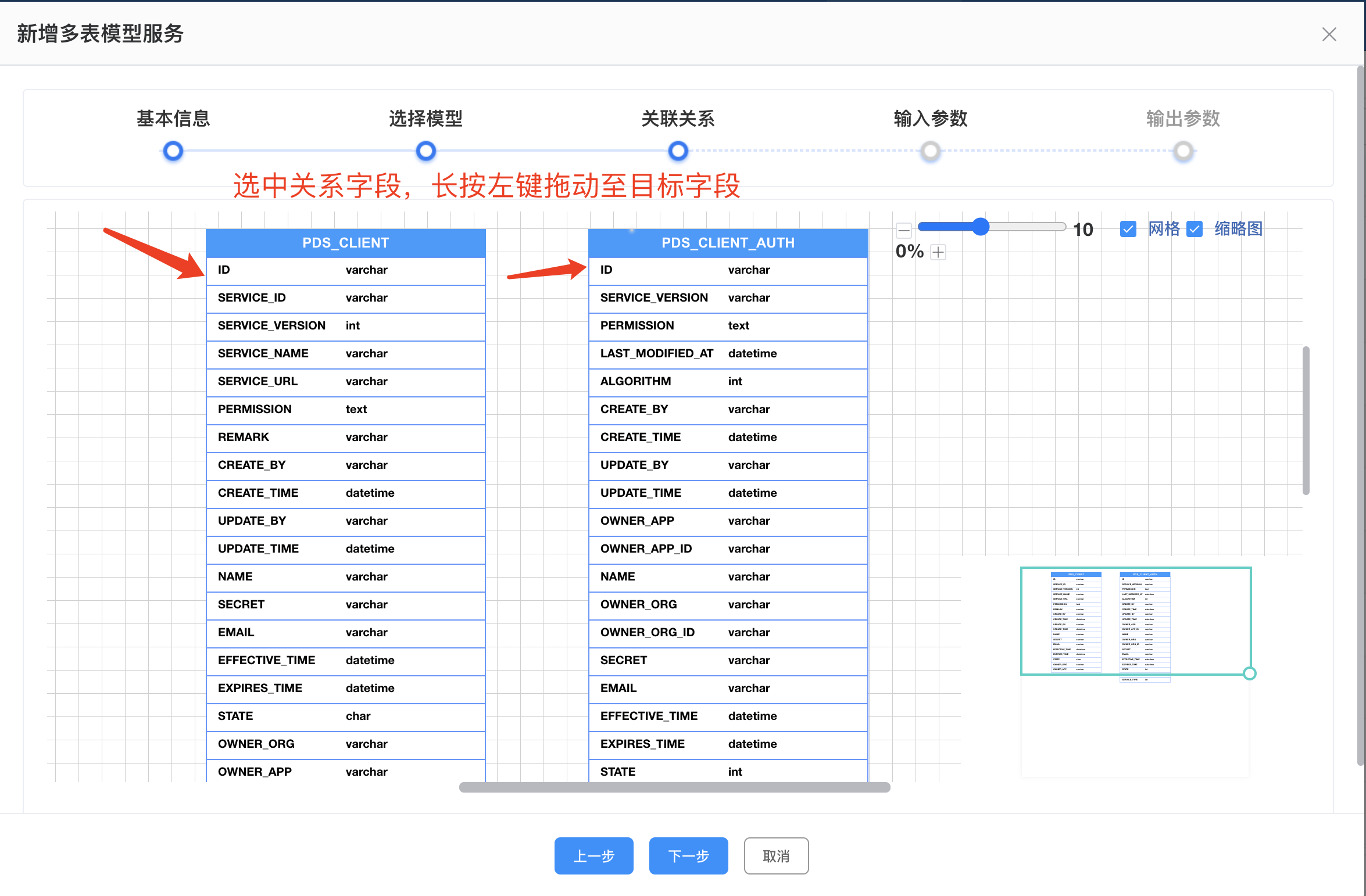This screenshot has width=1366, height=896.
Task: Click the teal minimap resize handle
Action: (1249, 673)
